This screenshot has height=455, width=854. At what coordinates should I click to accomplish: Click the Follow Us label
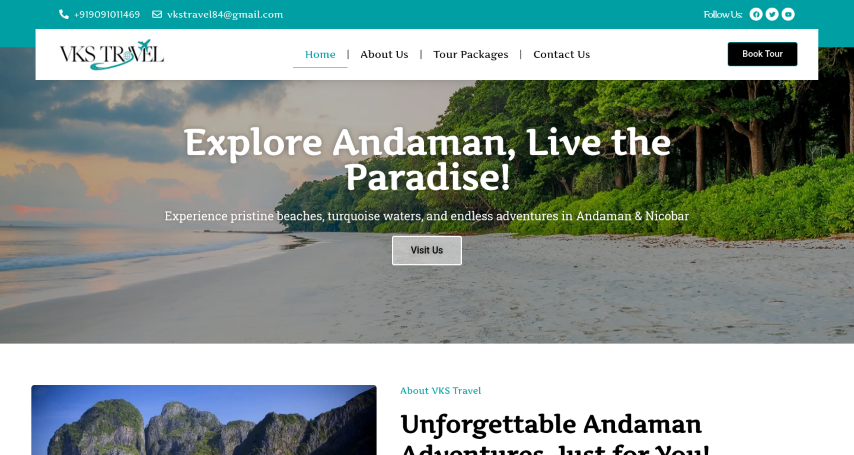coord(723,15)
